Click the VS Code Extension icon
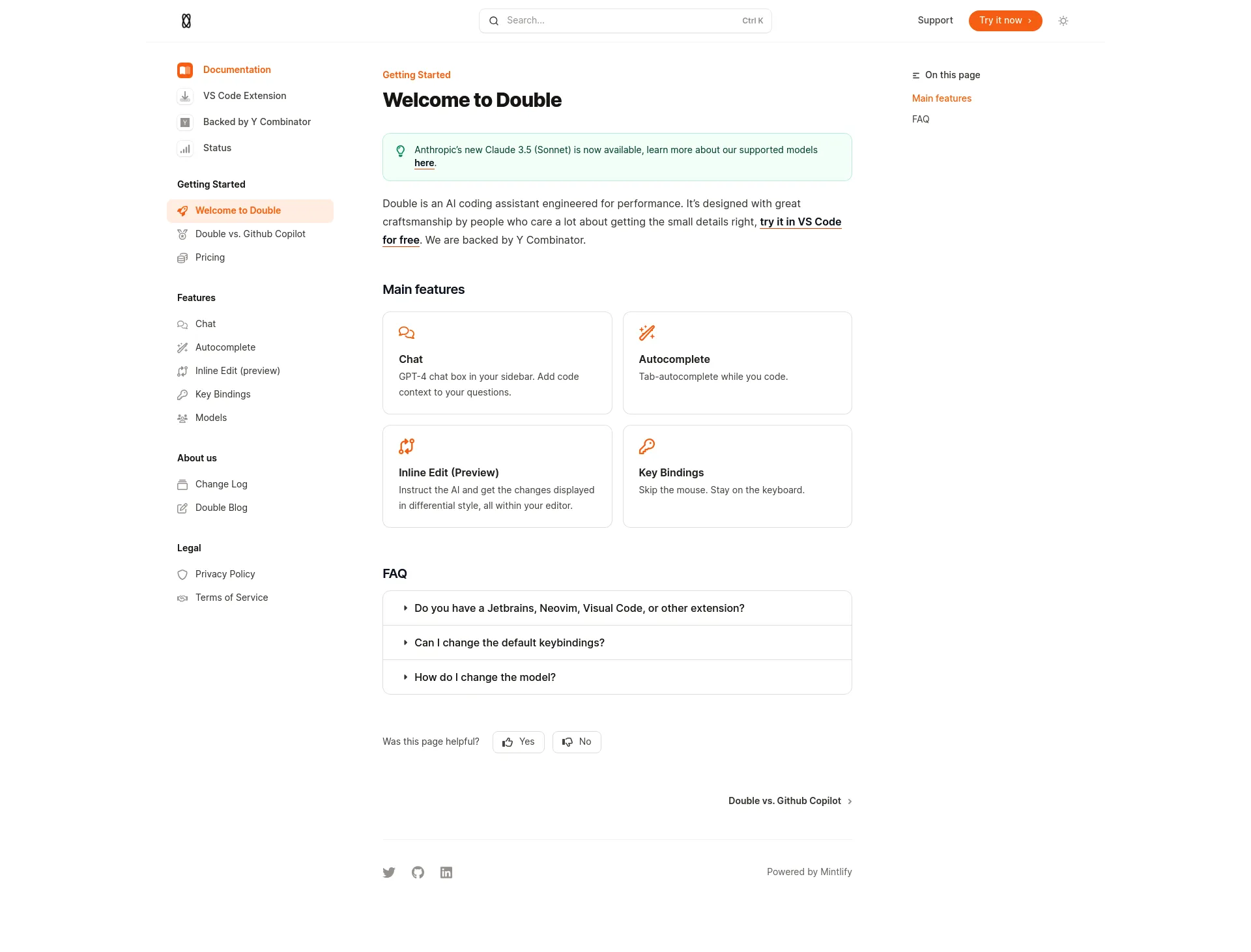 [x=185, y=96]
